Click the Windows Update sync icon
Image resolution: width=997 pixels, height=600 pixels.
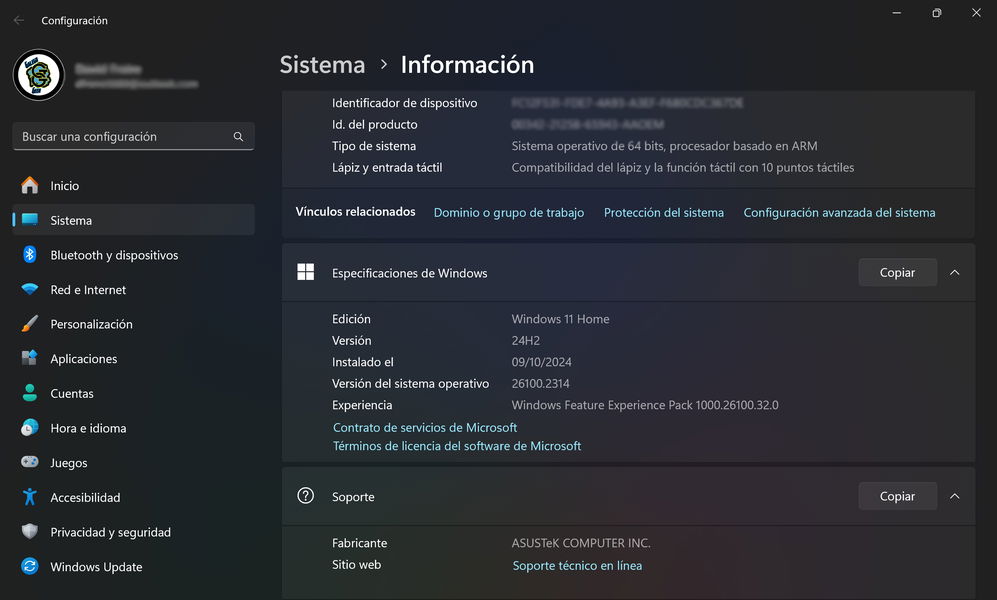click(29, 566)
